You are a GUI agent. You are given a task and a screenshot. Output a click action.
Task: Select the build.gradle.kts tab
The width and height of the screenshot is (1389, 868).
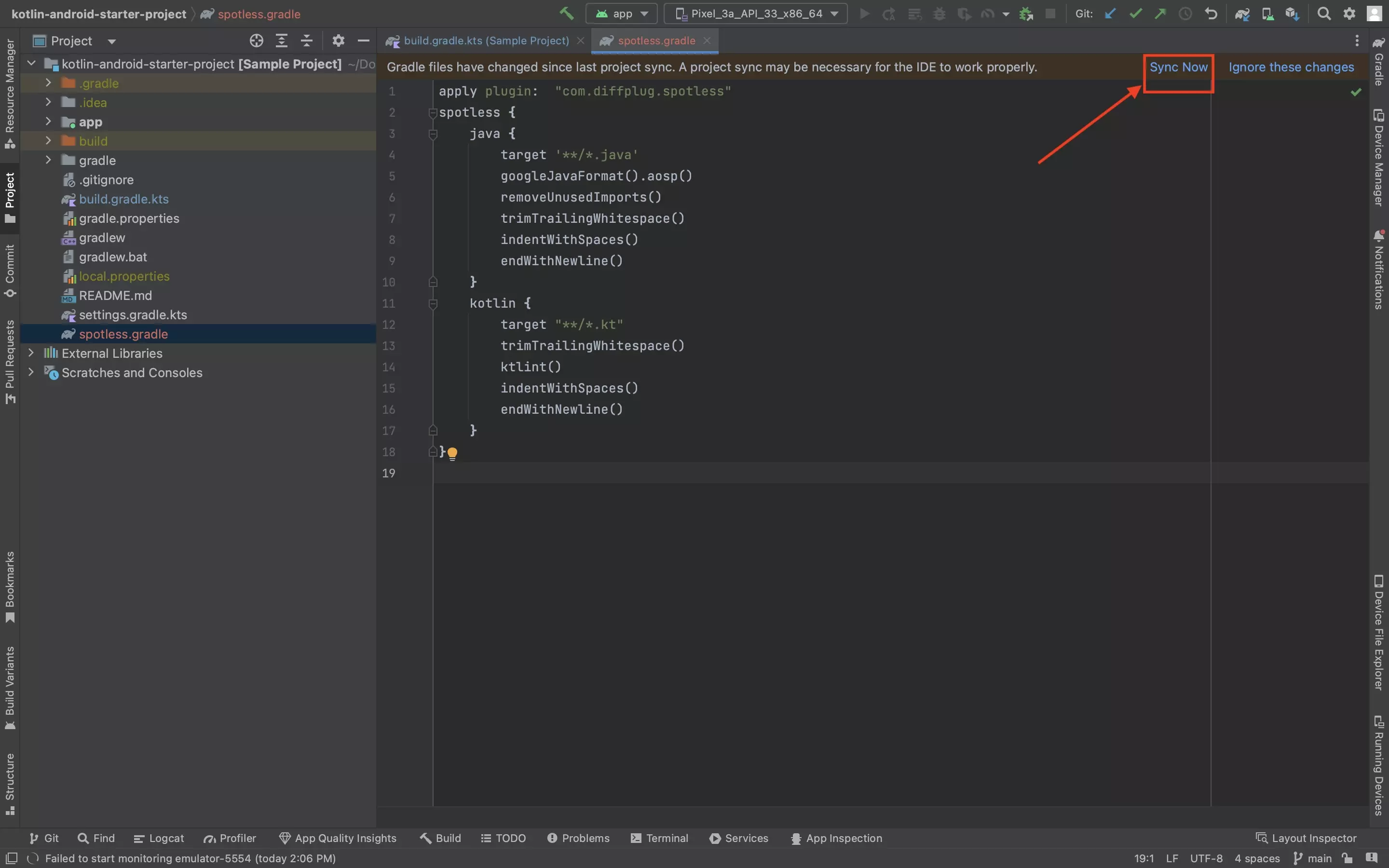click(x=485, y=41)
